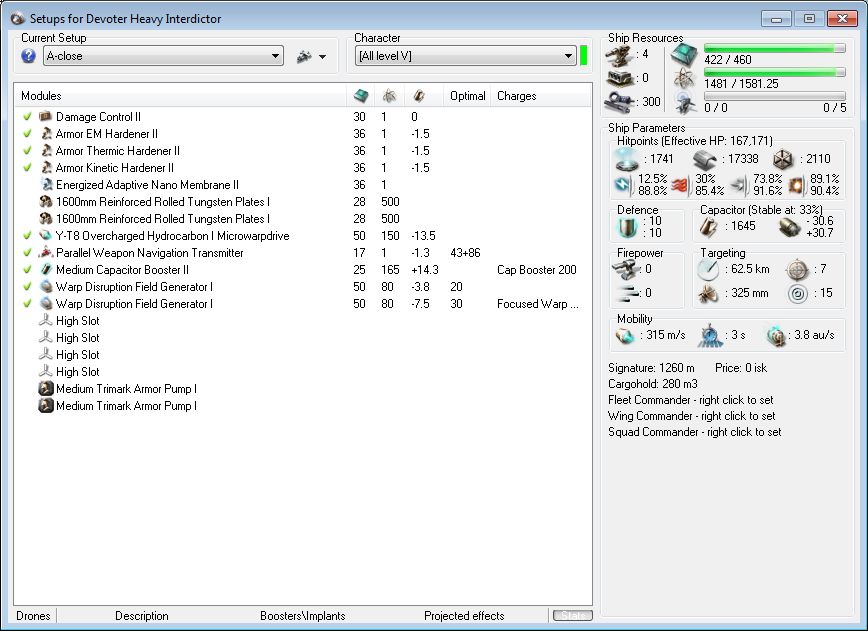
Task: Select the Cap Booster 200 charge cell
Action: 536,270
